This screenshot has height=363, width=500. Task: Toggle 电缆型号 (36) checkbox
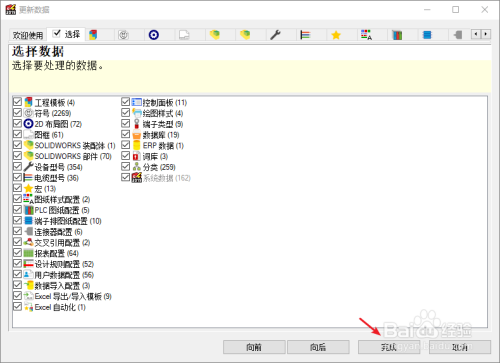point(17,177)
